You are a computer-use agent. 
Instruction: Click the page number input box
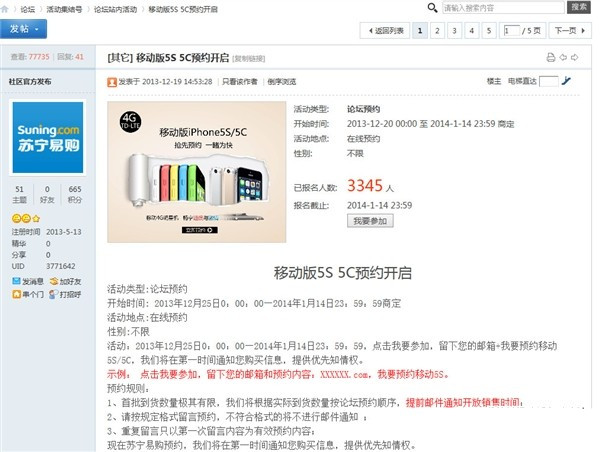pos(512,31)
